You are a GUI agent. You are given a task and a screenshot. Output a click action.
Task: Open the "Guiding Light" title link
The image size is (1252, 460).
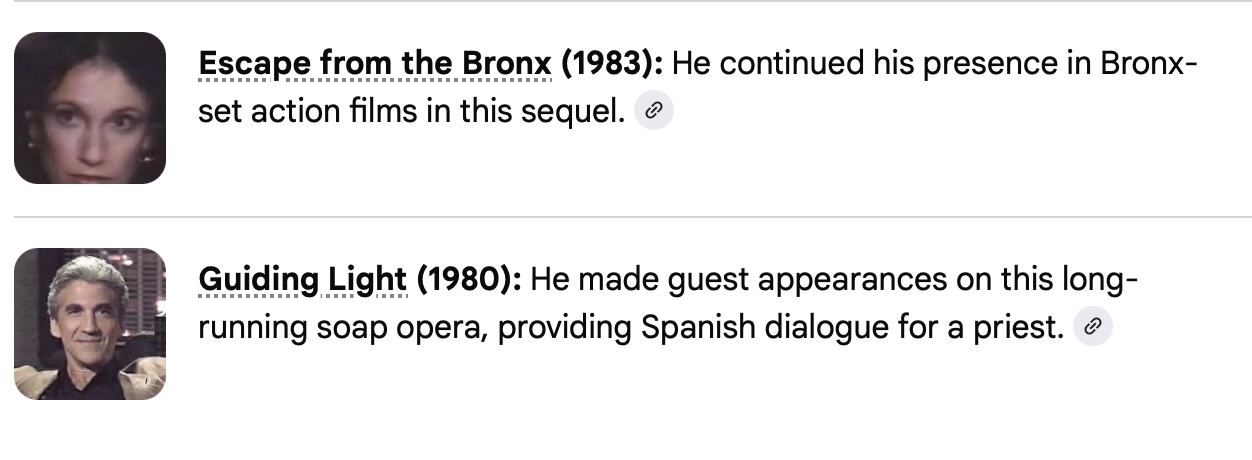click(x=302, y=279)
